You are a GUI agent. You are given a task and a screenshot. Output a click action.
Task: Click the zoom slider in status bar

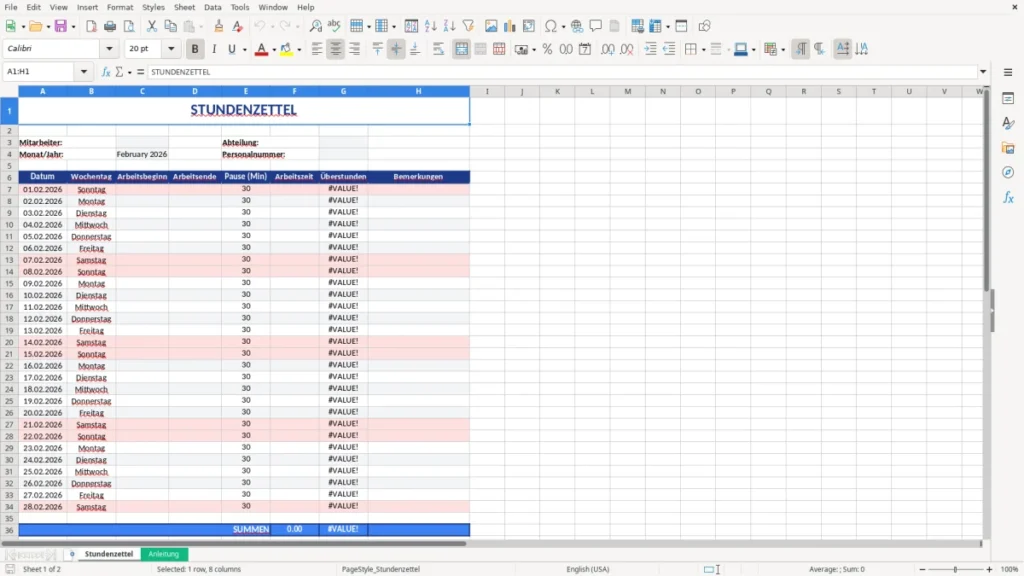coord(955,569)
